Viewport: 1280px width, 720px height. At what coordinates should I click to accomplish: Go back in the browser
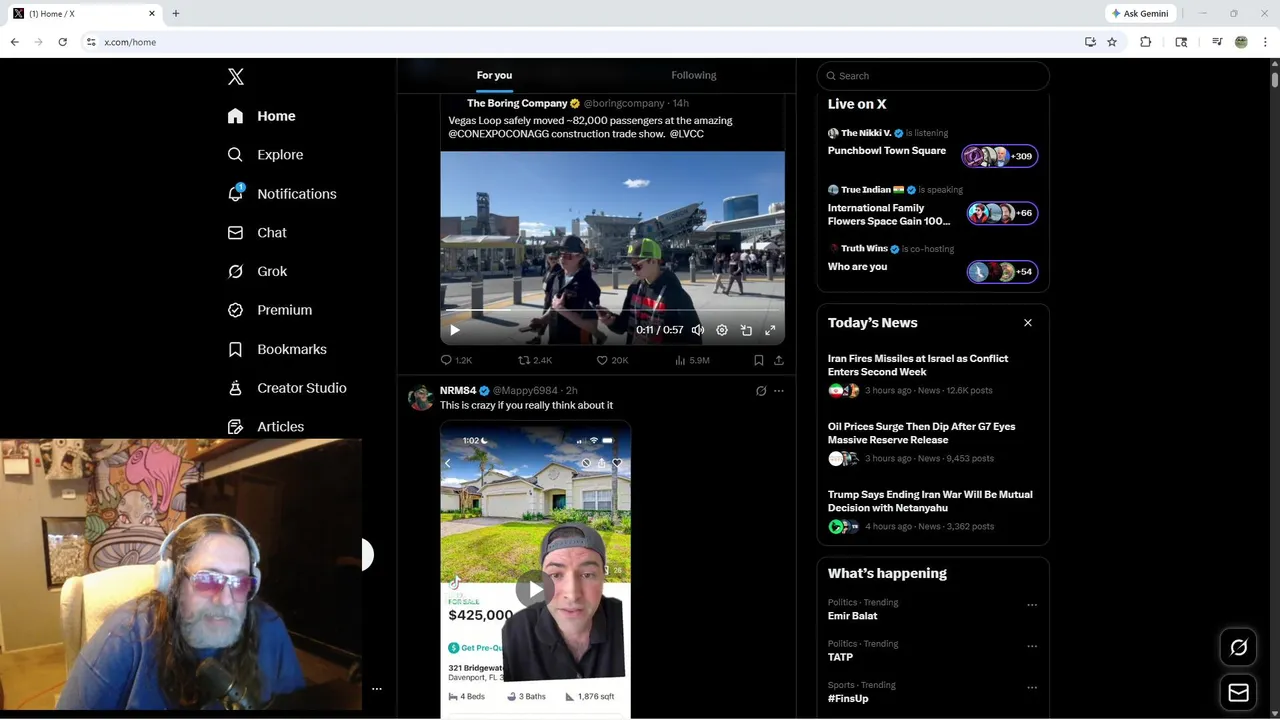(15, 42)
